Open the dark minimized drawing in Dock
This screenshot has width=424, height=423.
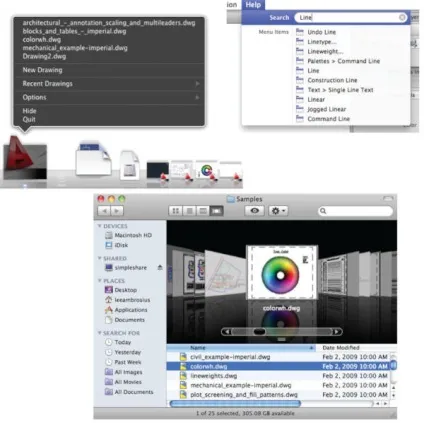pos(158,171)
